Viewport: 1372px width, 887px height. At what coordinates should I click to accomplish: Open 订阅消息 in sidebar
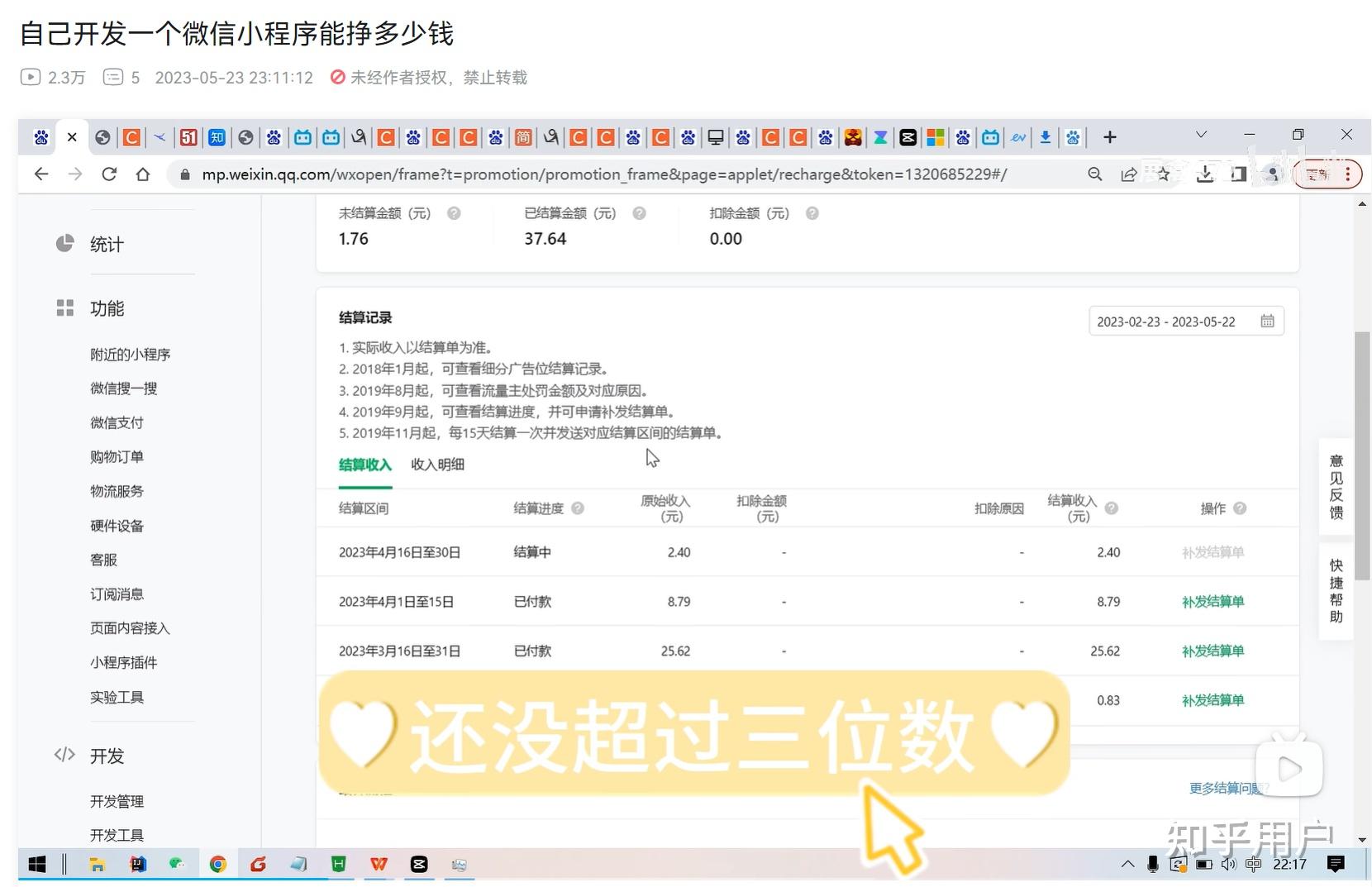tap(117, 594)
